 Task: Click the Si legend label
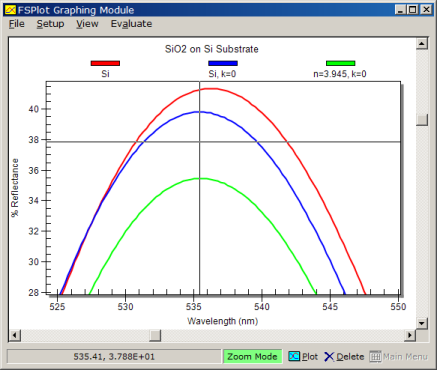(x=105, y=74)
